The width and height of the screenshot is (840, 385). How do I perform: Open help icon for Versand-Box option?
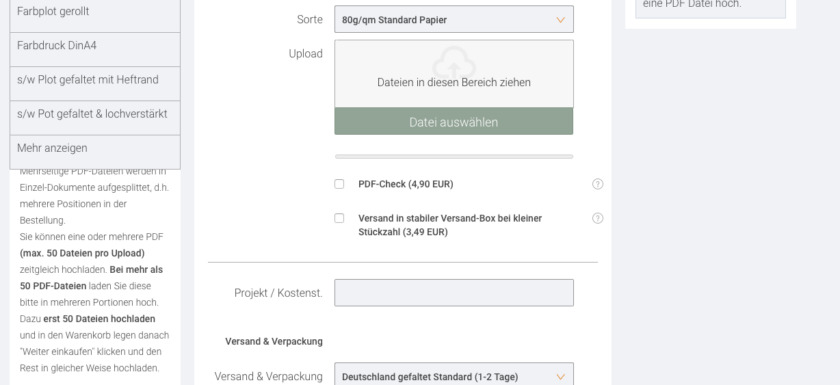tap(597, 218)
